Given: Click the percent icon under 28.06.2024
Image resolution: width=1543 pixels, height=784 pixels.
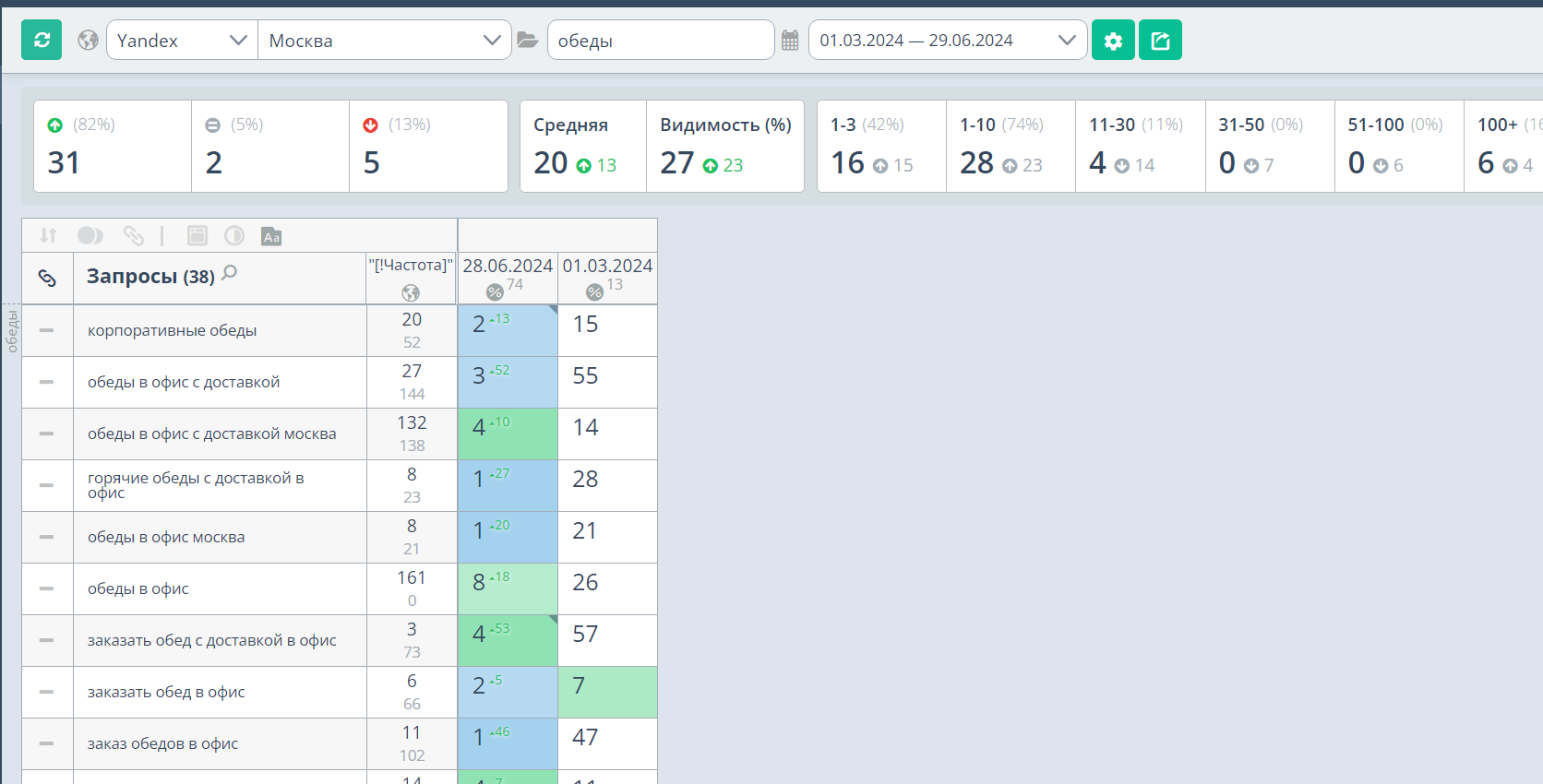Looking at the screenshot, I should click(495, 292).
